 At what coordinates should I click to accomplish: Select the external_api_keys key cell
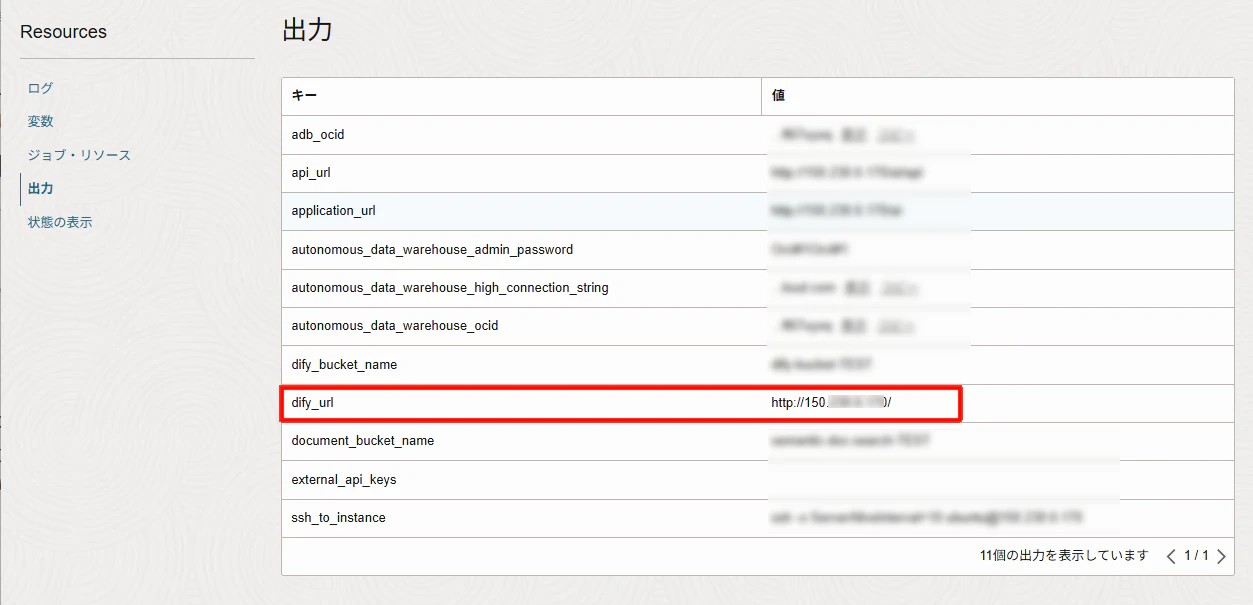pyautogui.click(x=522, y=479)
